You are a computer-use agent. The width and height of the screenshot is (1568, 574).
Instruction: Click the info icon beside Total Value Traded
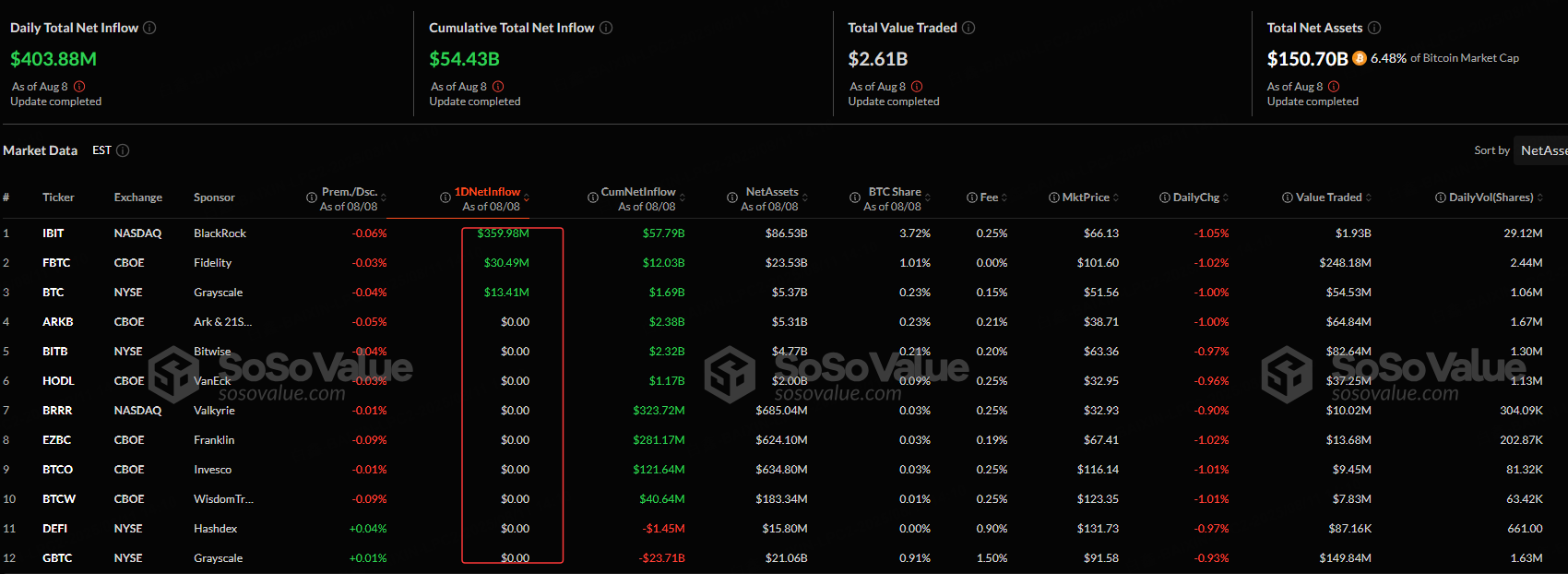[x=968, y=28]
